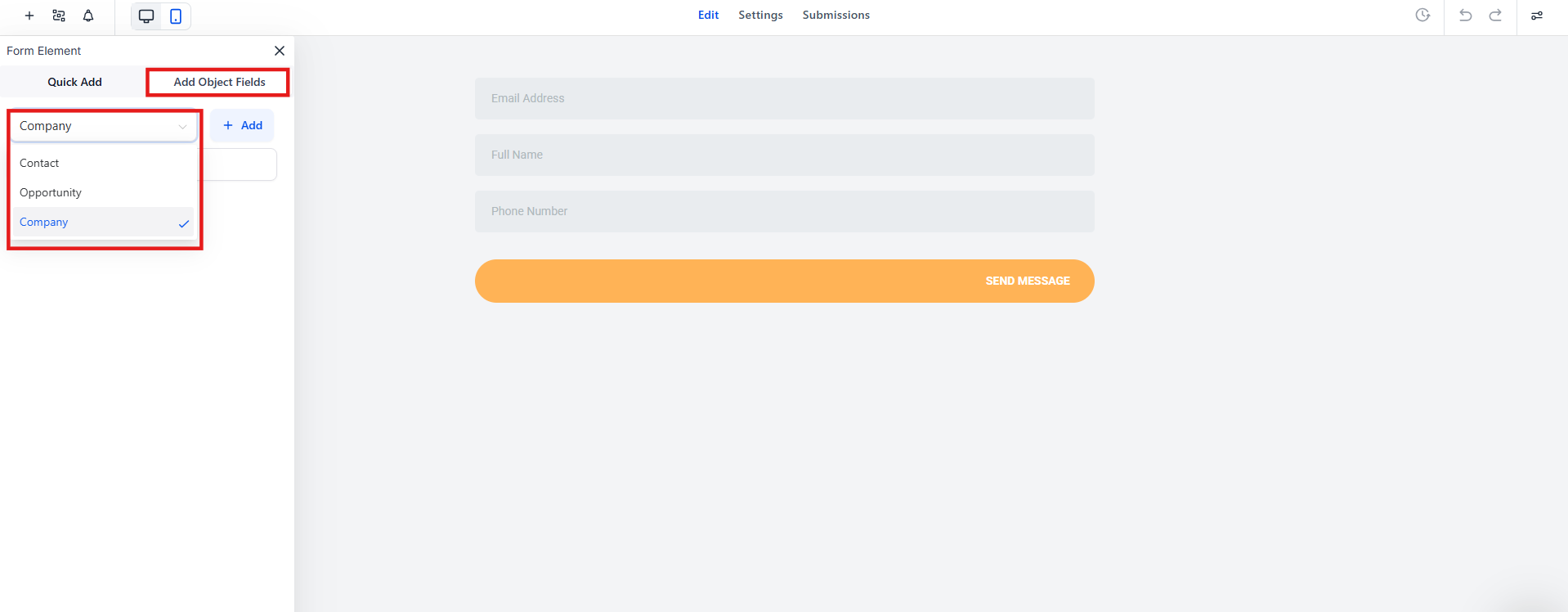Switch to desktop preview mode
The image size is (1568, 612).
(x=146, y=16)
